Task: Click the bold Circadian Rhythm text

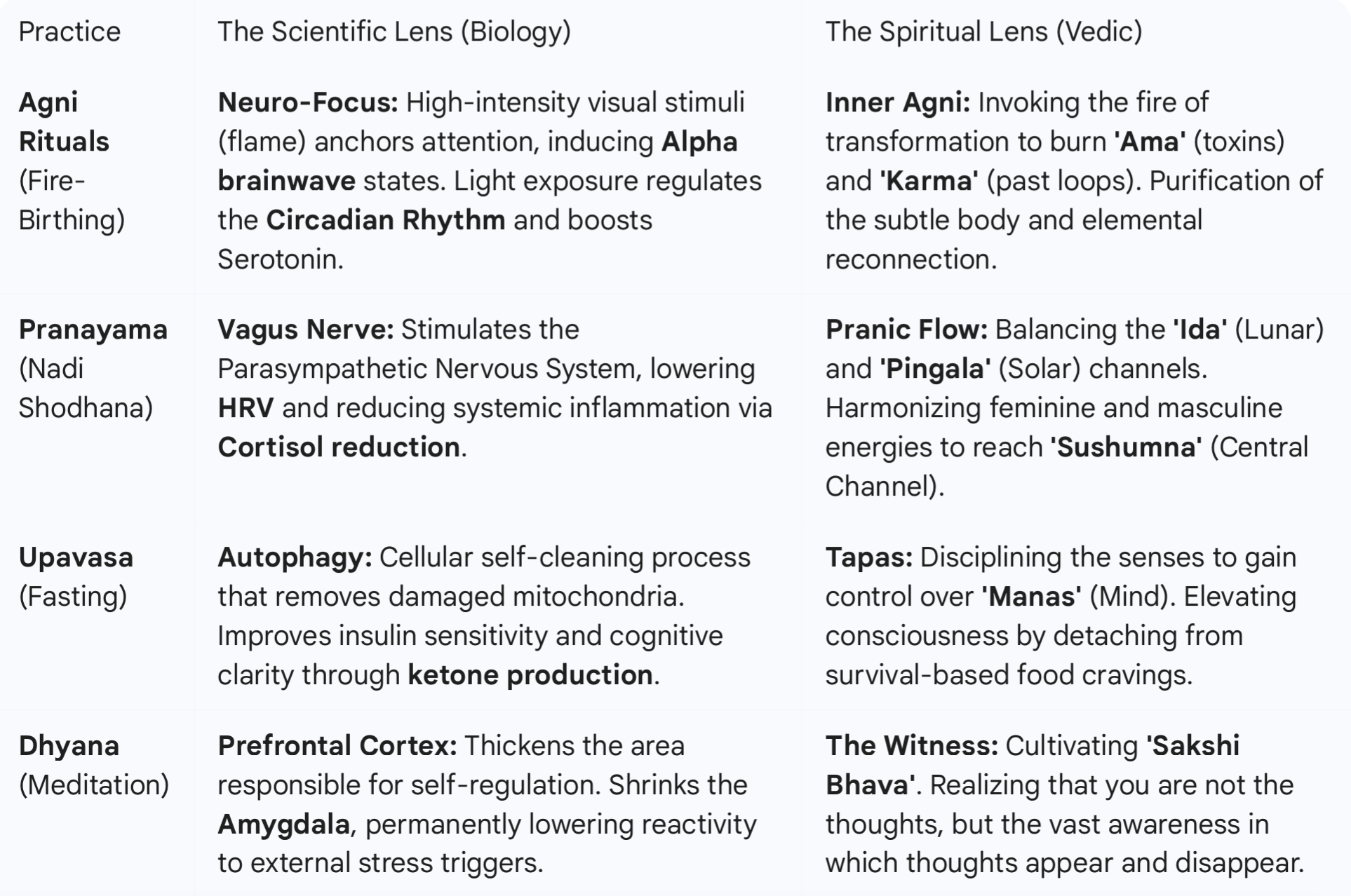Action: pyautogui.click(x=386, y=220)
